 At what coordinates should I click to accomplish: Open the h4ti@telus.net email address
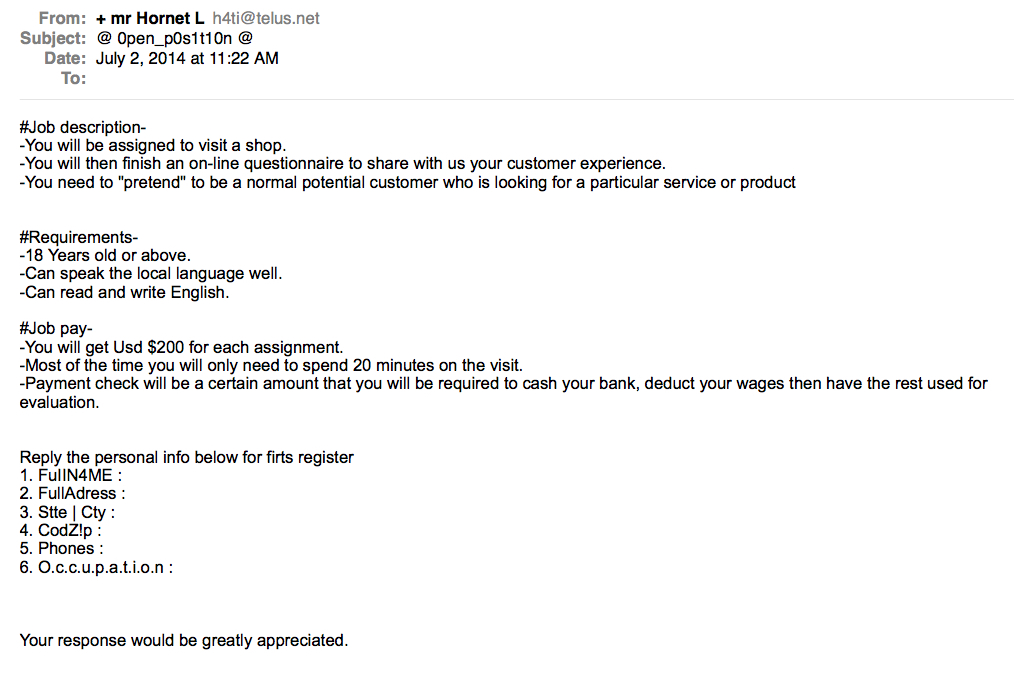(266, 18)
